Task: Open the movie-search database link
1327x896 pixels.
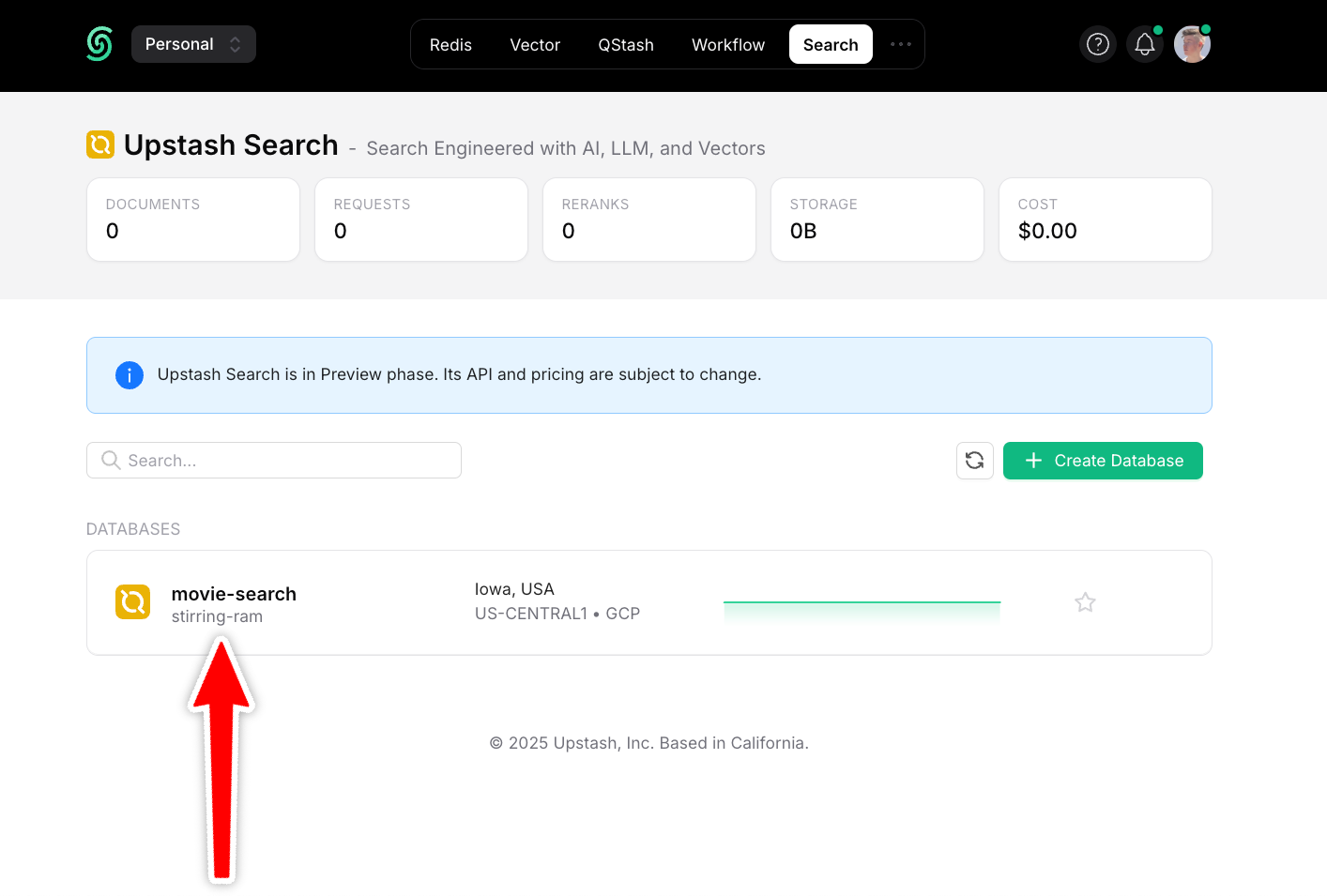Action: click(x=234, y=594)
